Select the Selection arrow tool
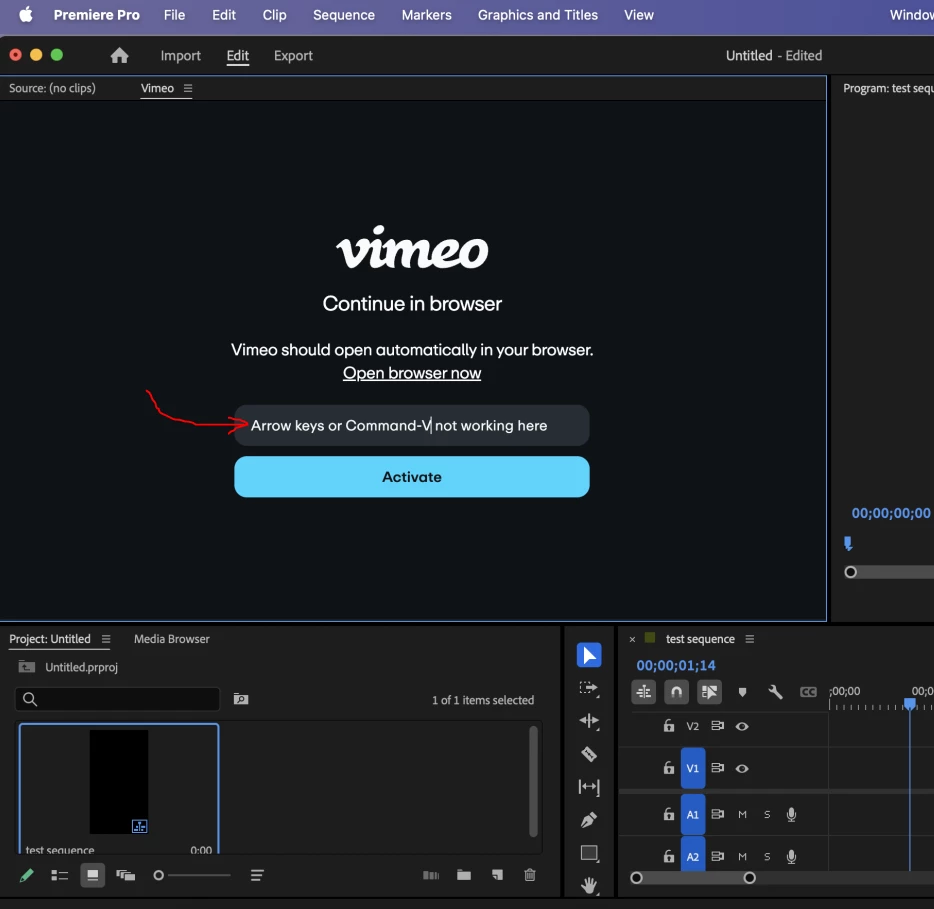This screenshot has width=934, height=909. (589, 655)
